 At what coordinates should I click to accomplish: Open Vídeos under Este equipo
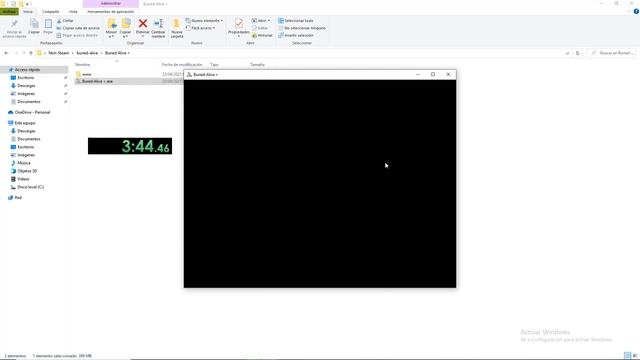(x=23, y=179)
